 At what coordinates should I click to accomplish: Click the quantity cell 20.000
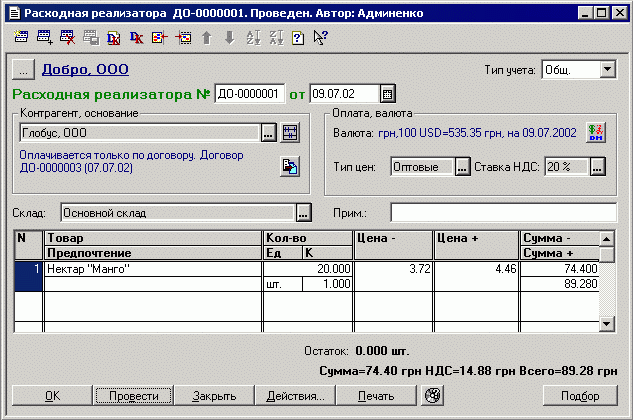[x=308, y=269]
